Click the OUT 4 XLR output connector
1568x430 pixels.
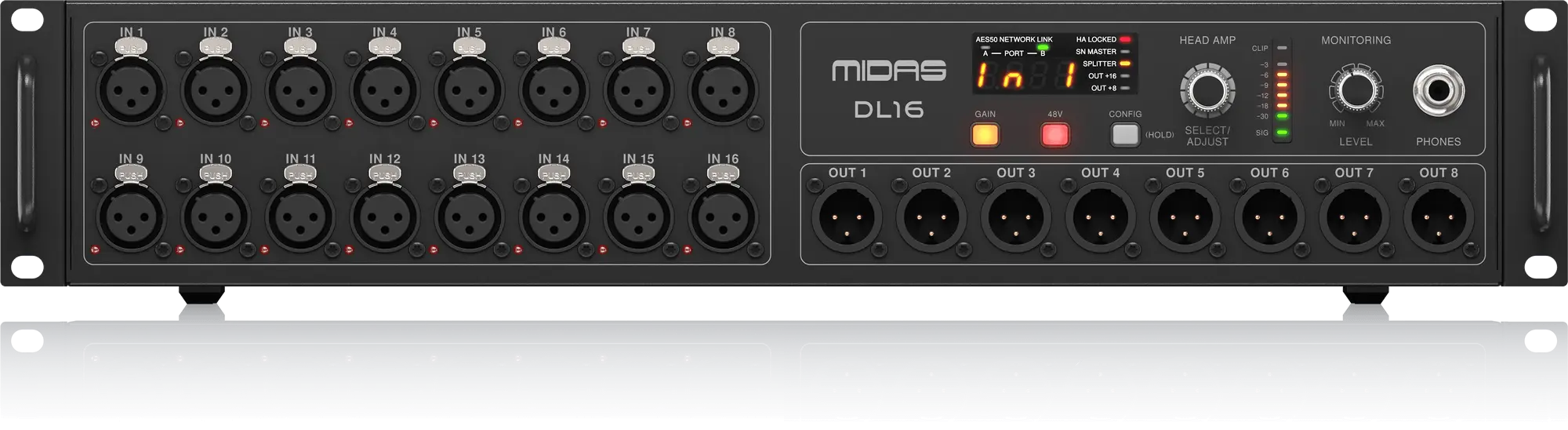(1101, 217)
